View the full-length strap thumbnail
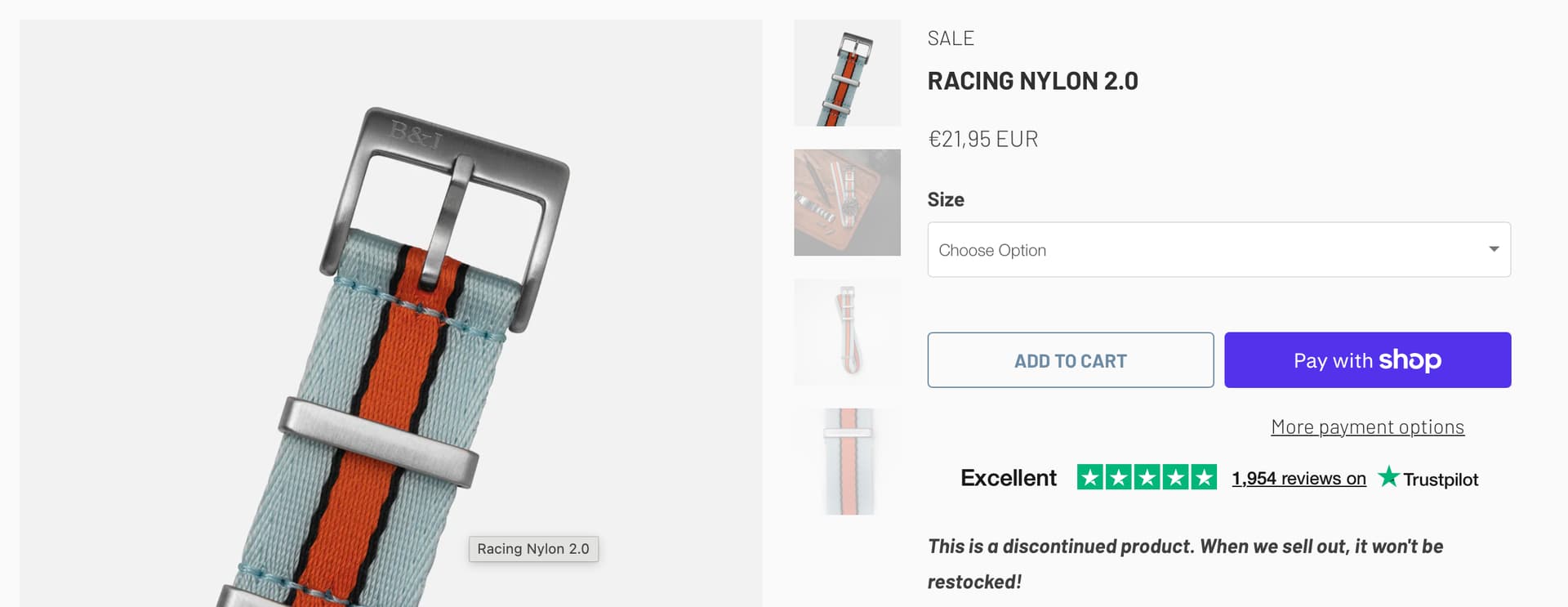Screen dimensions: 1568x607 (x=847, y=332)
